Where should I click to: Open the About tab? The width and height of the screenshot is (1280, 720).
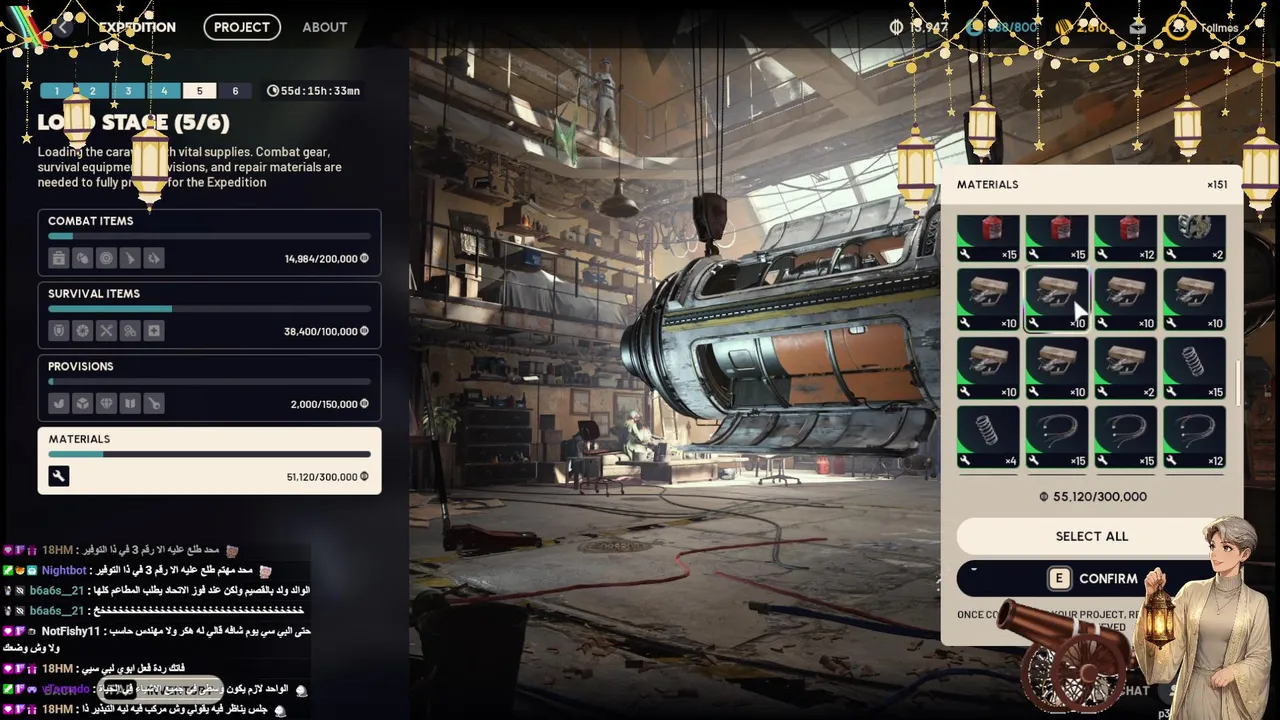coord(325,27)
